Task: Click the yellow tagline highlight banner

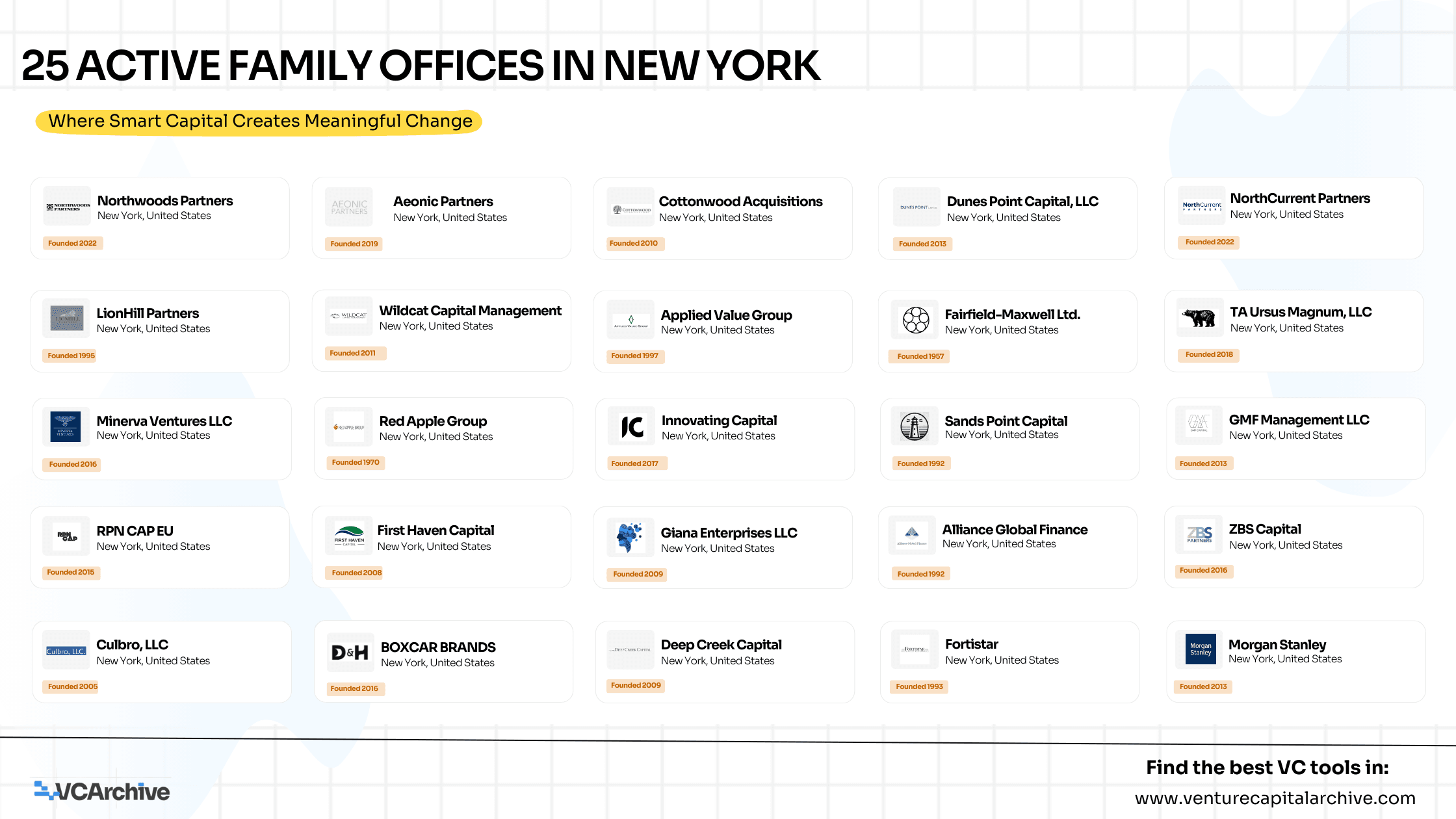Action: coord(259,122)
